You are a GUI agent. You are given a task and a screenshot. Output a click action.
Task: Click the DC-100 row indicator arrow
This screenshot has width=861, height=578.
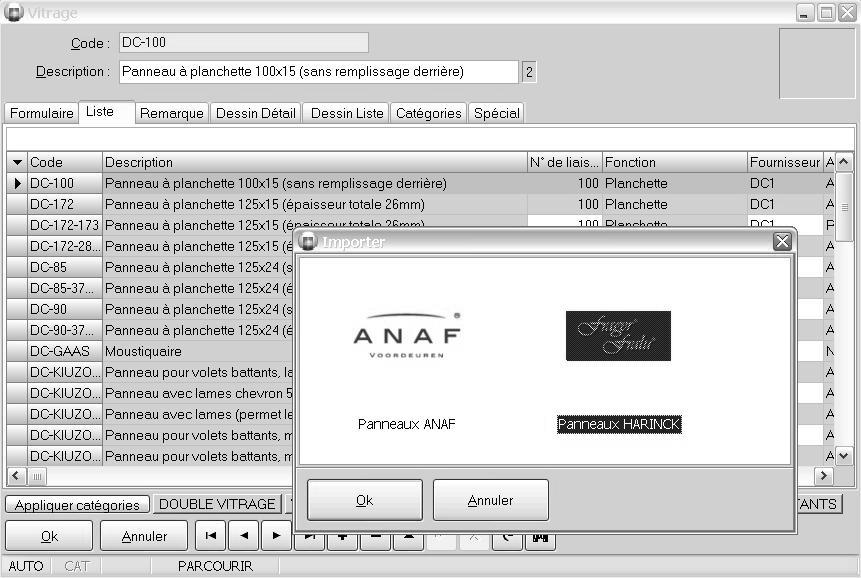pos(17,183)
